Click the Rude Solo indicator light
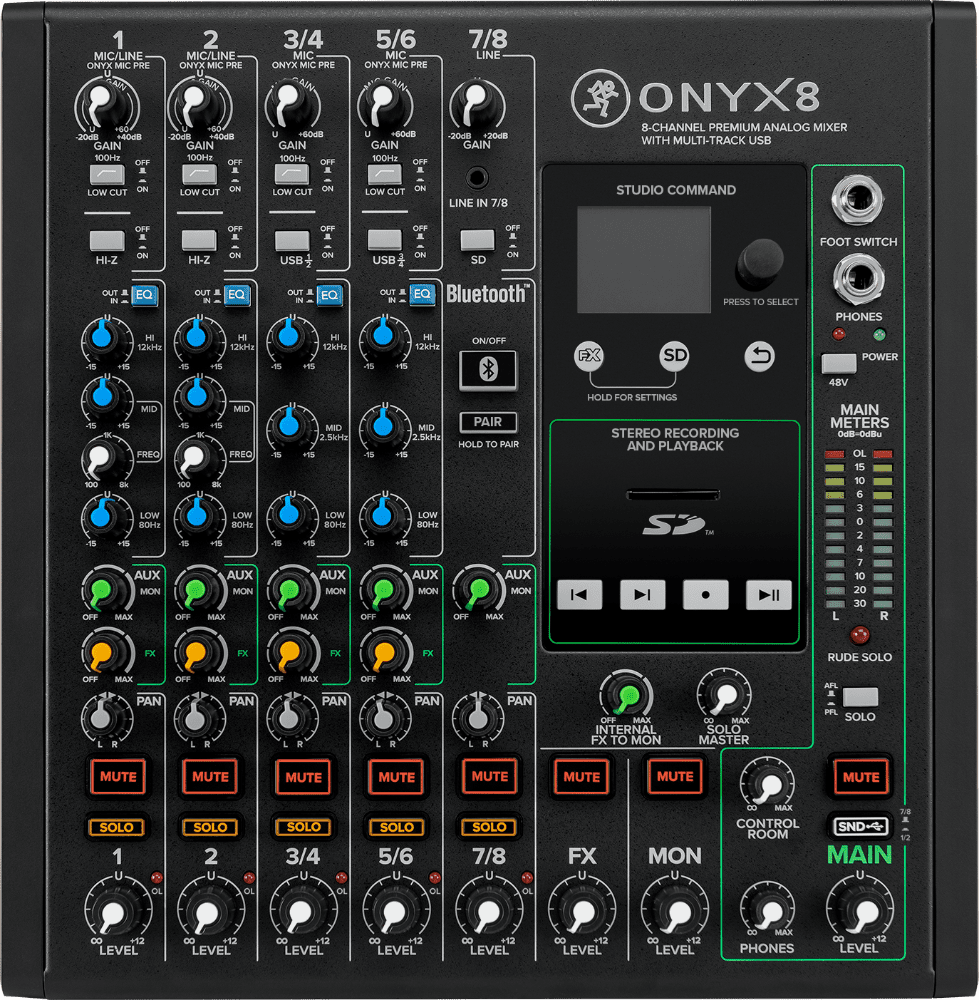 coord(860,635)
